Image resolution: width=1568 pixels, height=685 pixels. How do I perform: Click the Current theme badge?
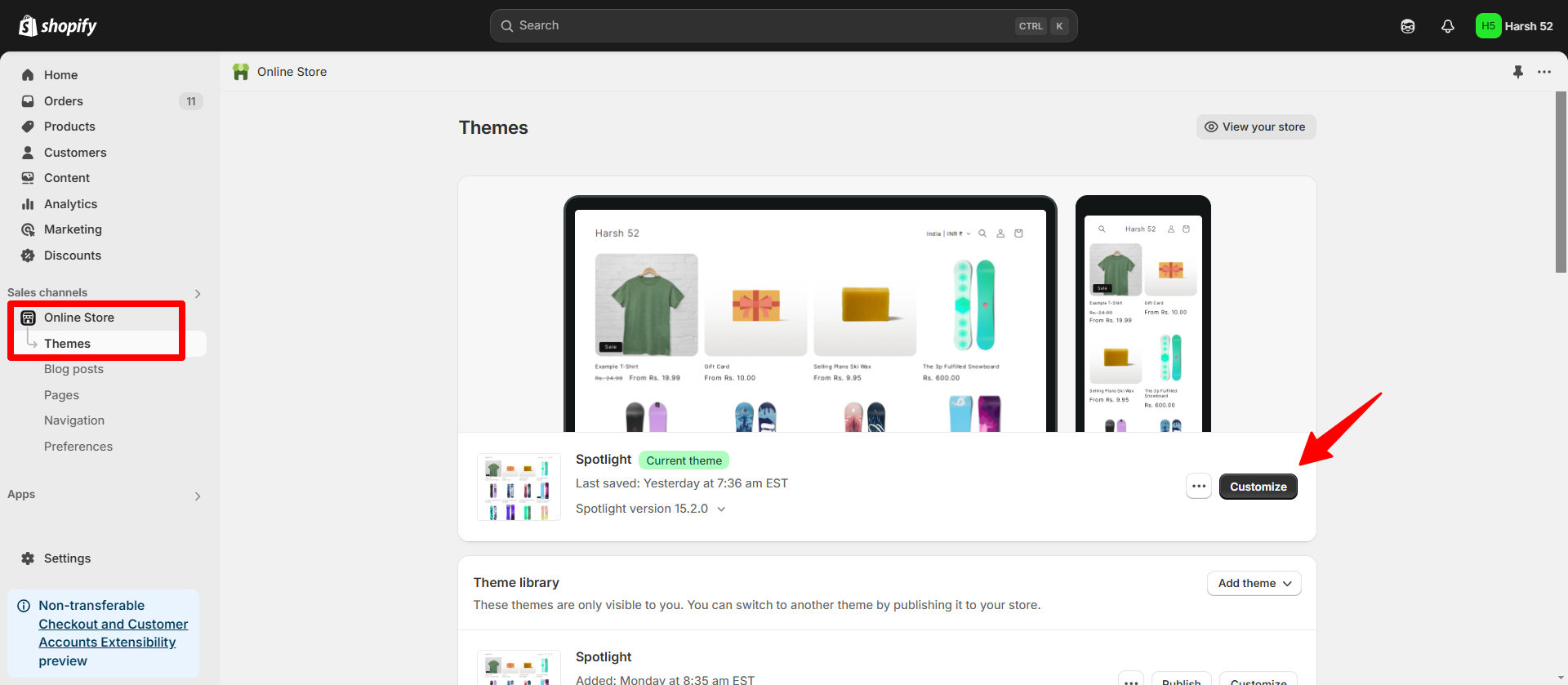(x=684, y=460)
